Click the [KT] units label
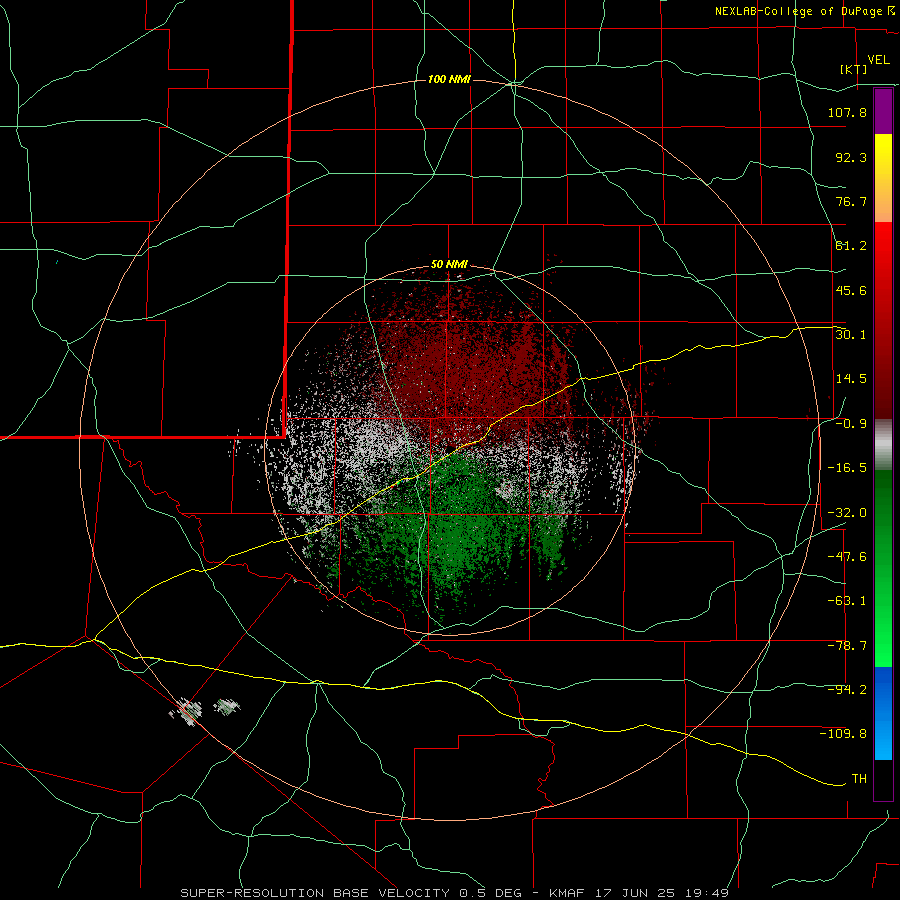900x900 pixels. pyautogui.click(x=853, y=69)
